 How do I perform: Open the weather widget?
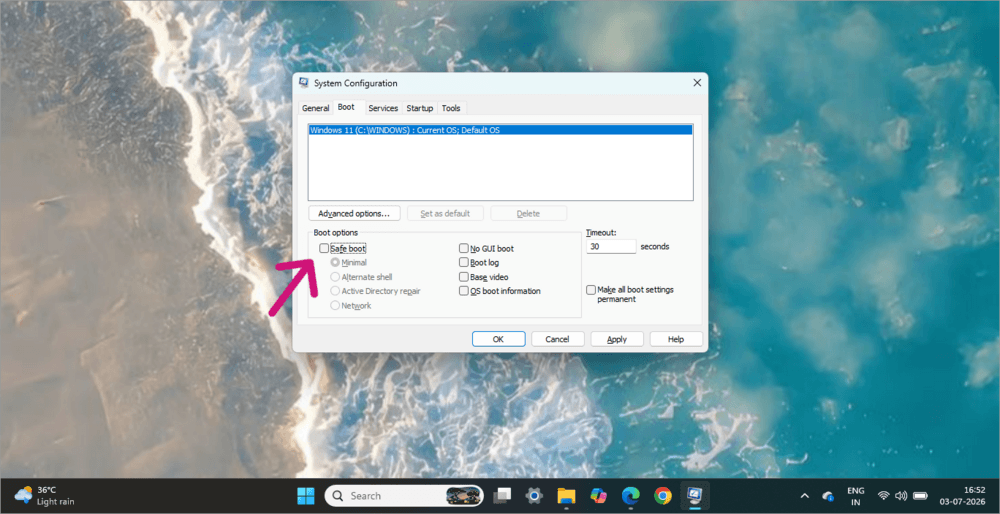45,496
